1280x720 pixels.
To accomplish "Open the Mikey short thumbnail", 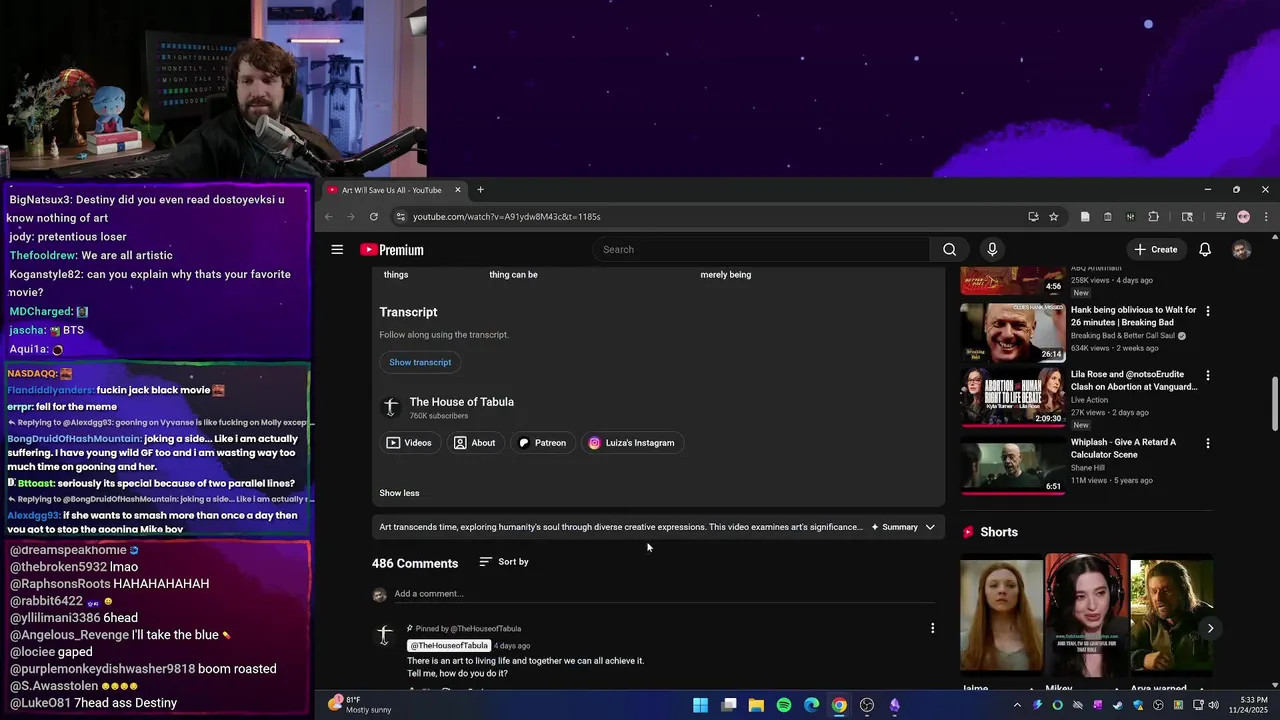I will (1087, 615).
